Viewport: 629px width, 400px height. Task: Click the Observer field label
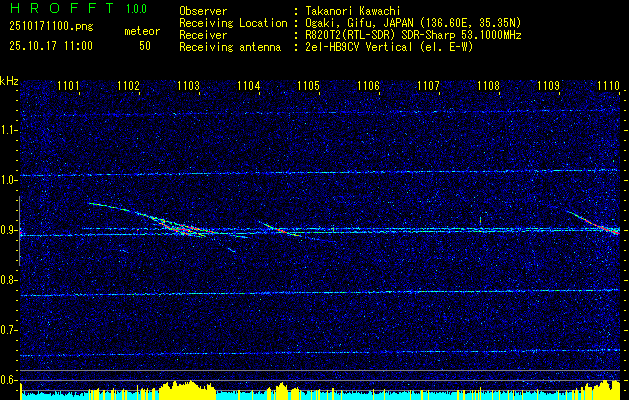click(203, 11)
